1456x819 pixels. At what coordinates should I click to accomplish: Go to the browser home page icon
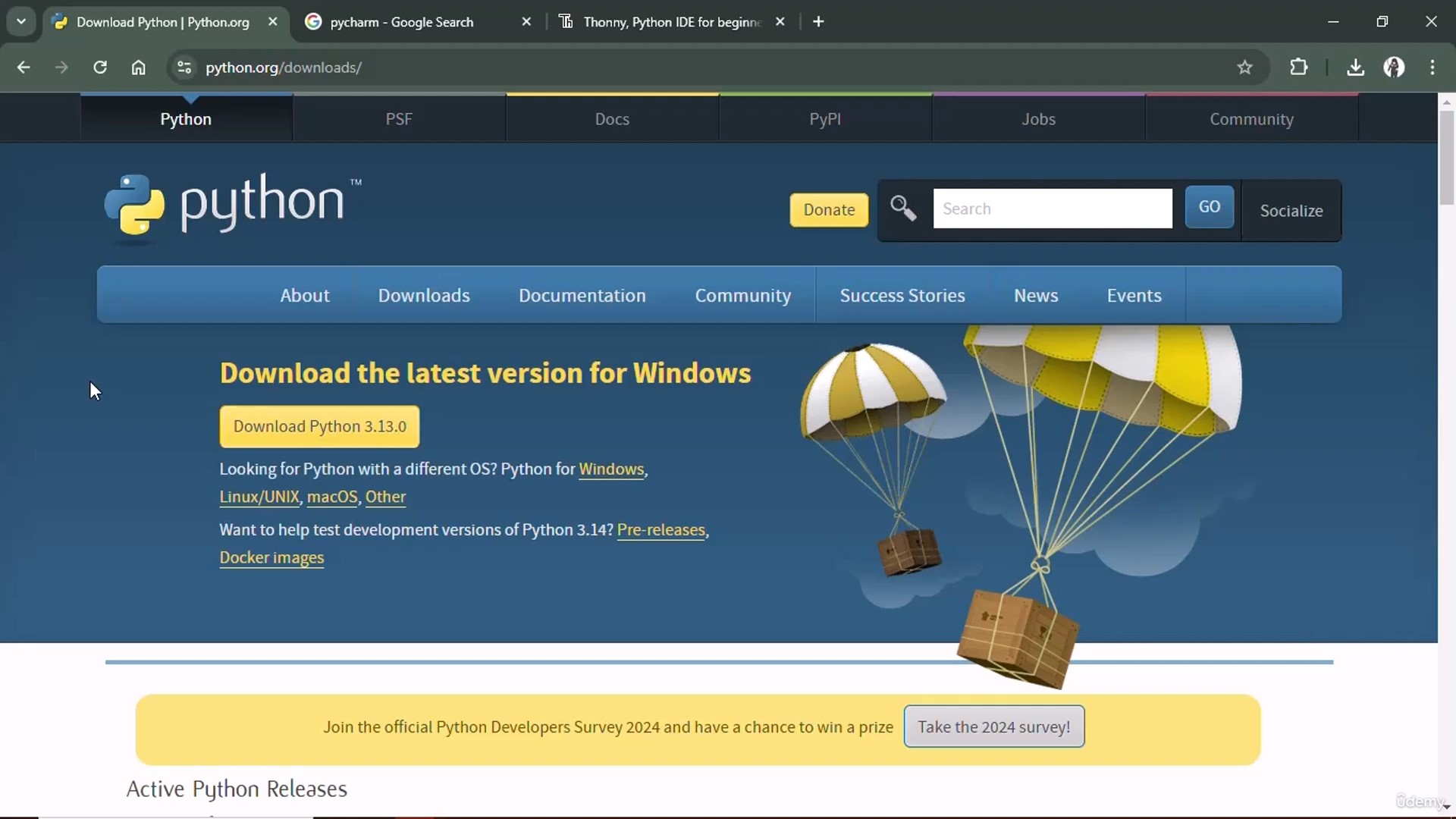(138, 67)
